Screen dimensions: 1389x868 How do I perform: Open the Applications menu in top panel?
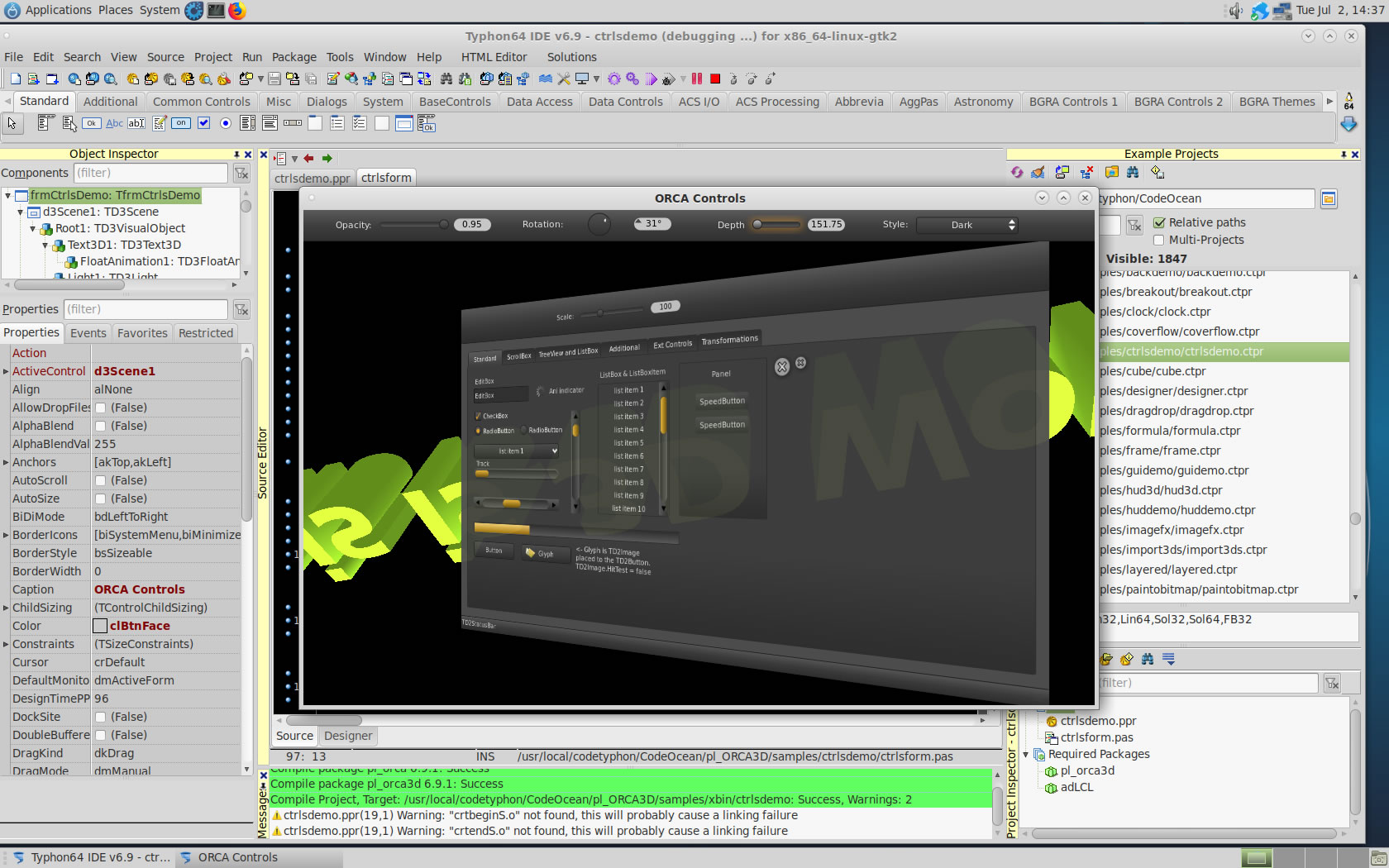tap(58, 10)
